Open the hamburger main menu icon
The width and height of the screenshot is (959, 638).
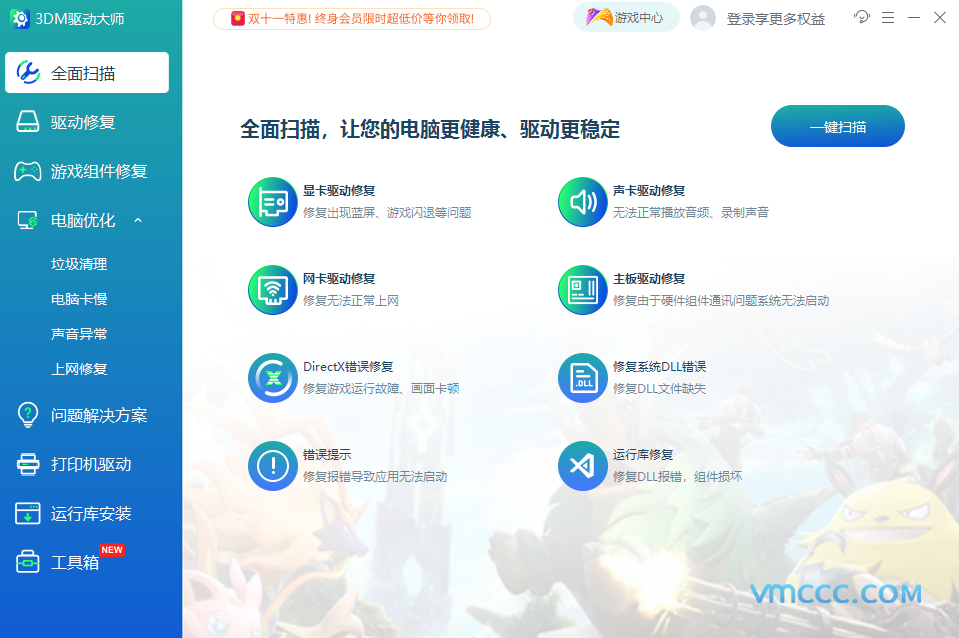coord(888,18)
